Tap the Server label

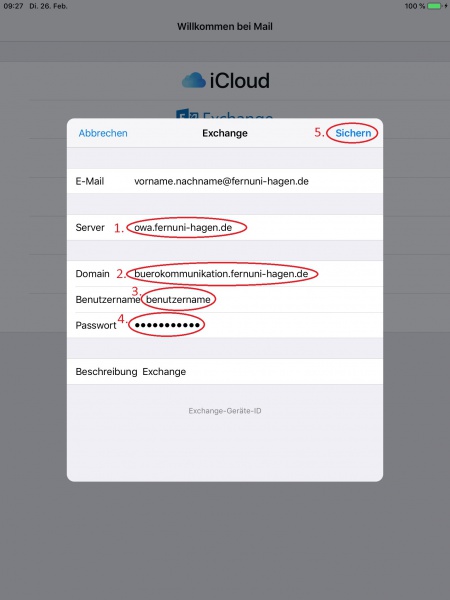[90, 228]
